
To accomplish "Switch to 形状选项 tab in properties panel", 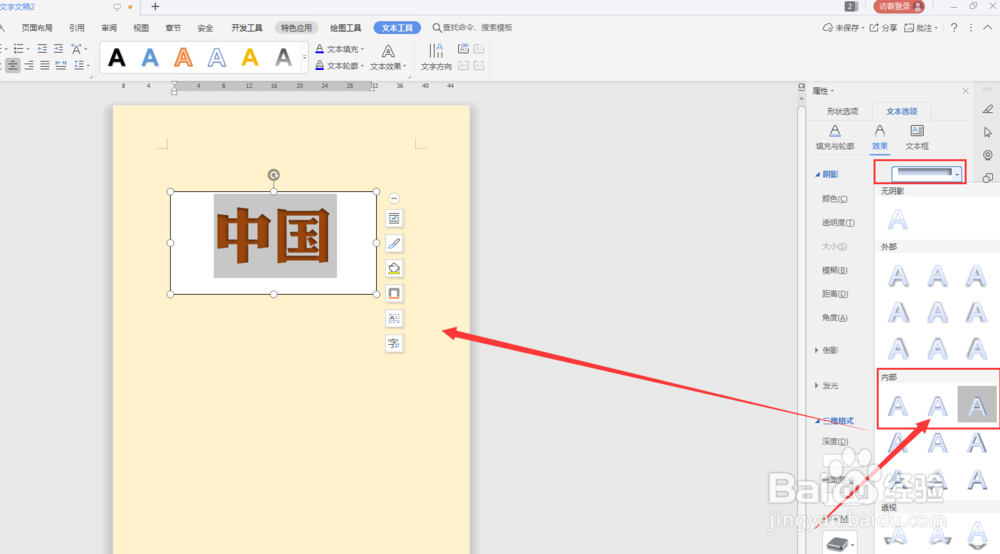I will pyautogui.click(x=842, y=112).
